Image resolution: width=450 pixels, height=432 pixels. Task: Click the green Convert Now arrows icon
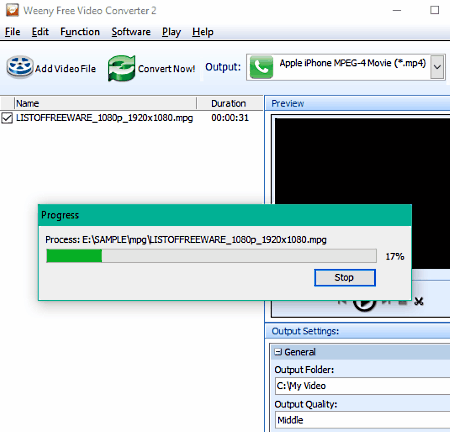tap(122, 68)
